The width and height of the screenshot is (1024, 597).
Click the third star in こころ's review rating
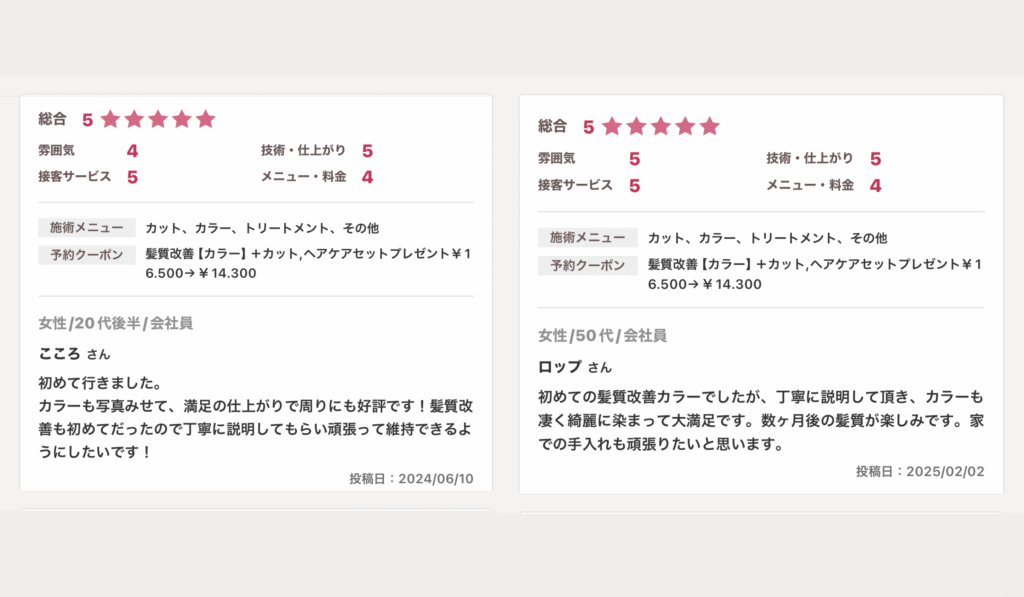[158, 119]
